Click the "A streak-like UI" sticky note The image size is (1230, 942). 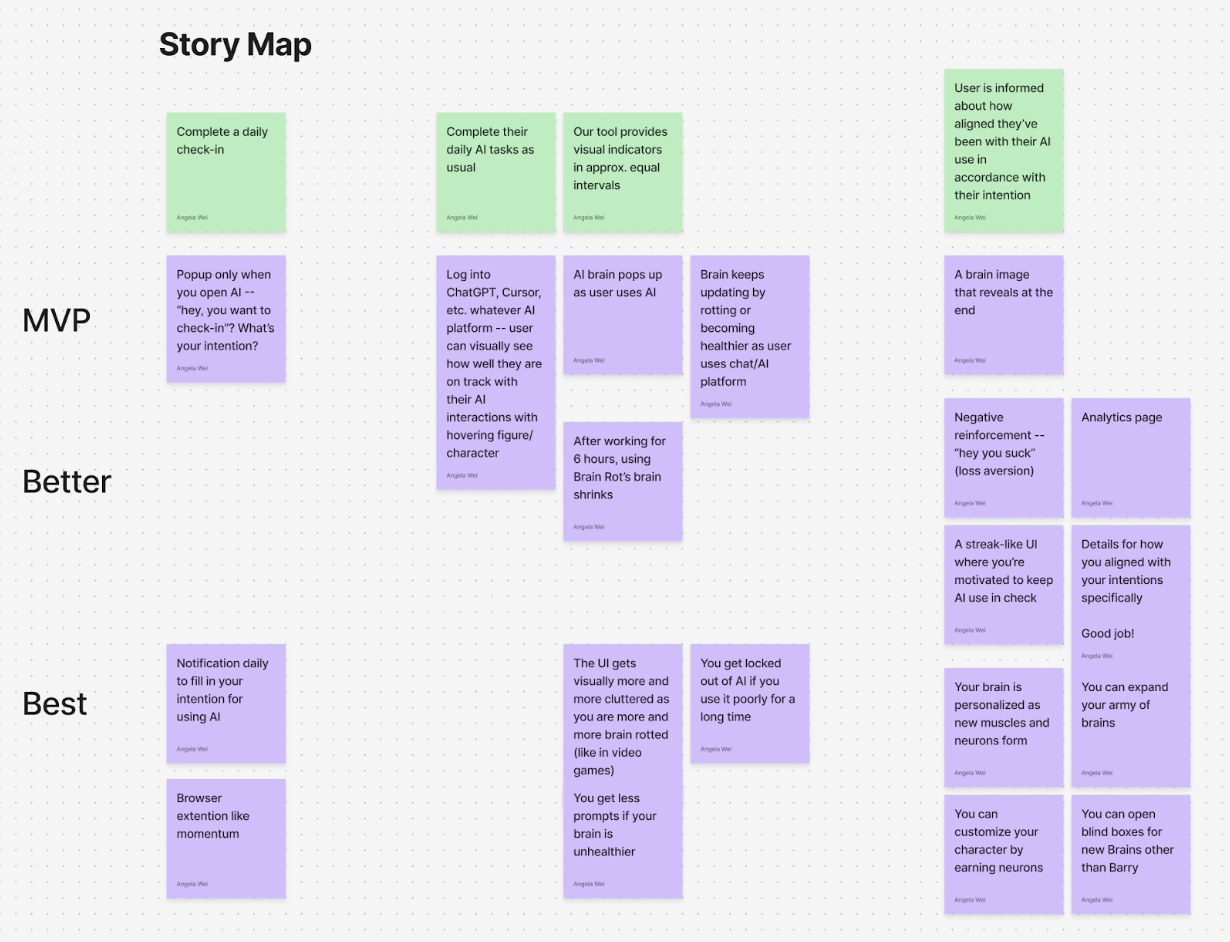tap(1003, 584)
